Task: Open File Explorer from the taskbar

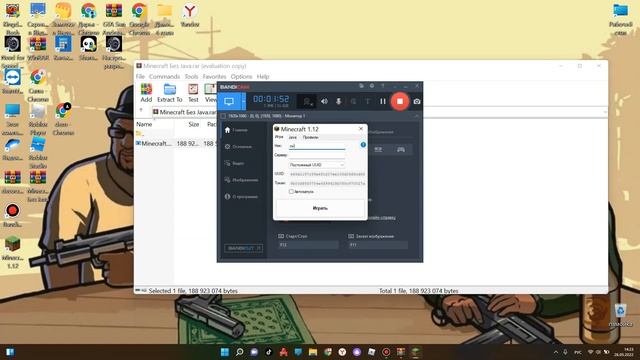Action: pyautogui.click(x=313, y=352)
